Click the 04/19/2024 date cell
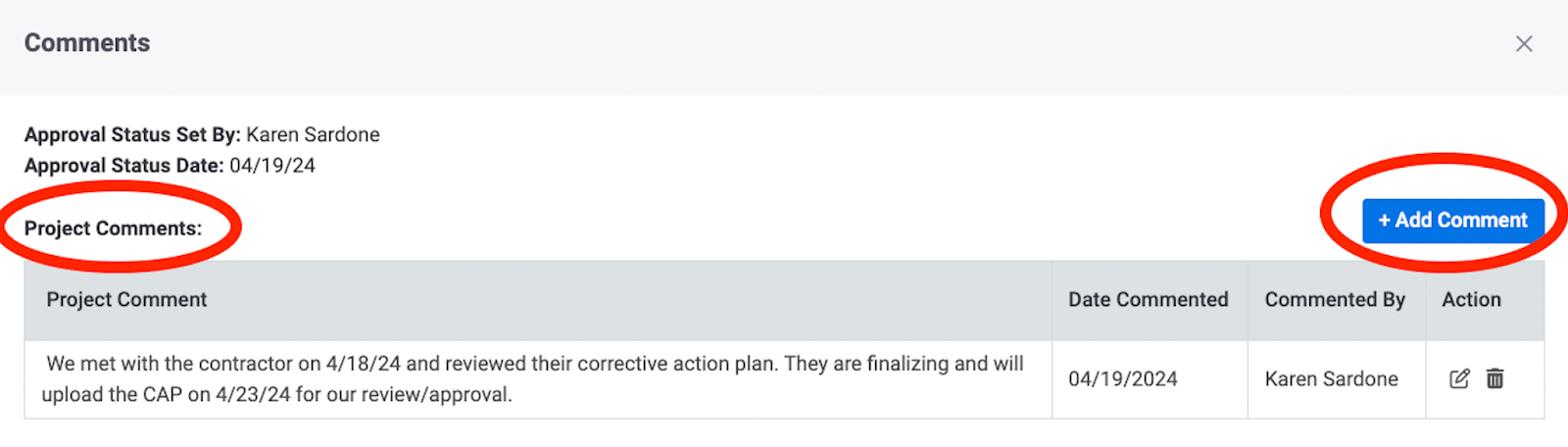Image resolution: width=1568 pixels, height=447 pixels. point(1123,379)
